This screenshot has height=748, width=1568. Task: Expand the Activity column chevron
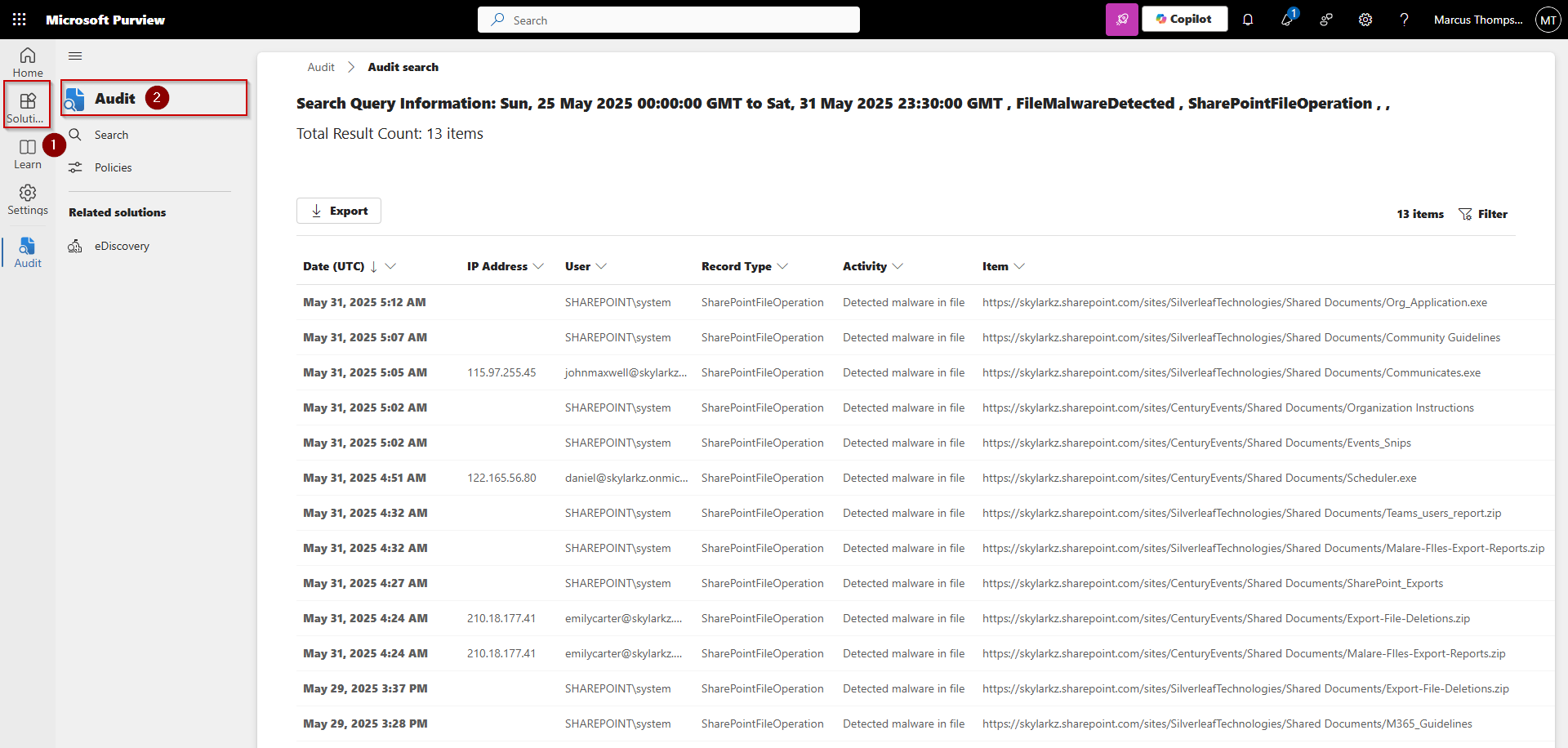click(898, 266)
